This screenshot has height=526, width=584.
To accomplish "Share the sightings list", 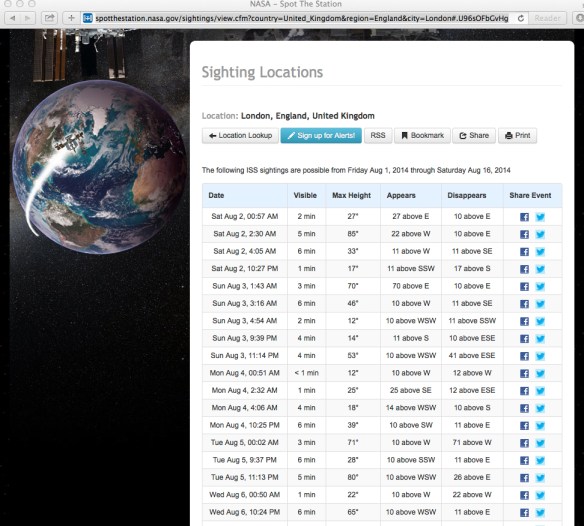I will (474, 136).
